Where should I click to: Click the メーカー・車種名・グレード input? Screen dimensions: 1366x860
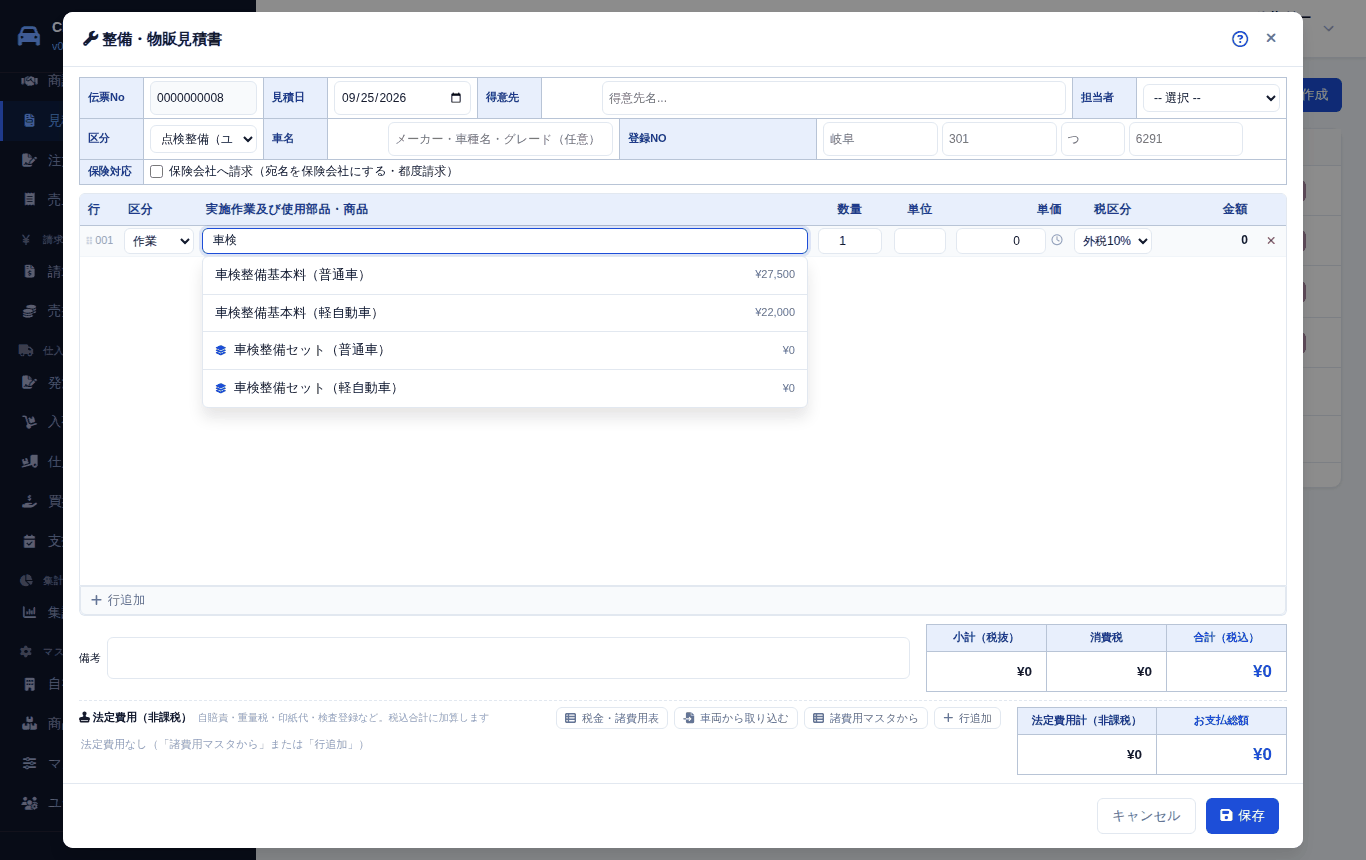point(500,139)
